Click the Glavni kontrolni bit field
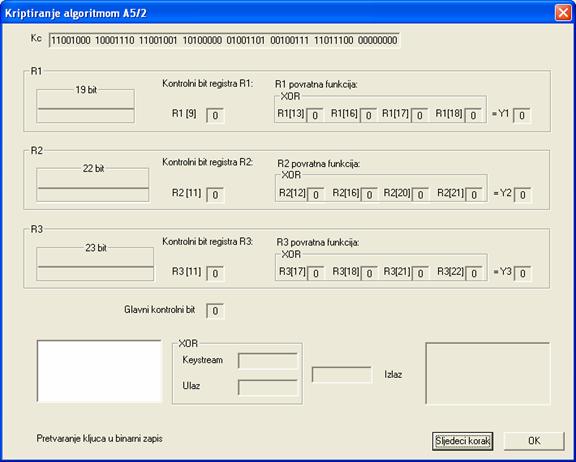 pyautogui.click(x=215, y=311)
